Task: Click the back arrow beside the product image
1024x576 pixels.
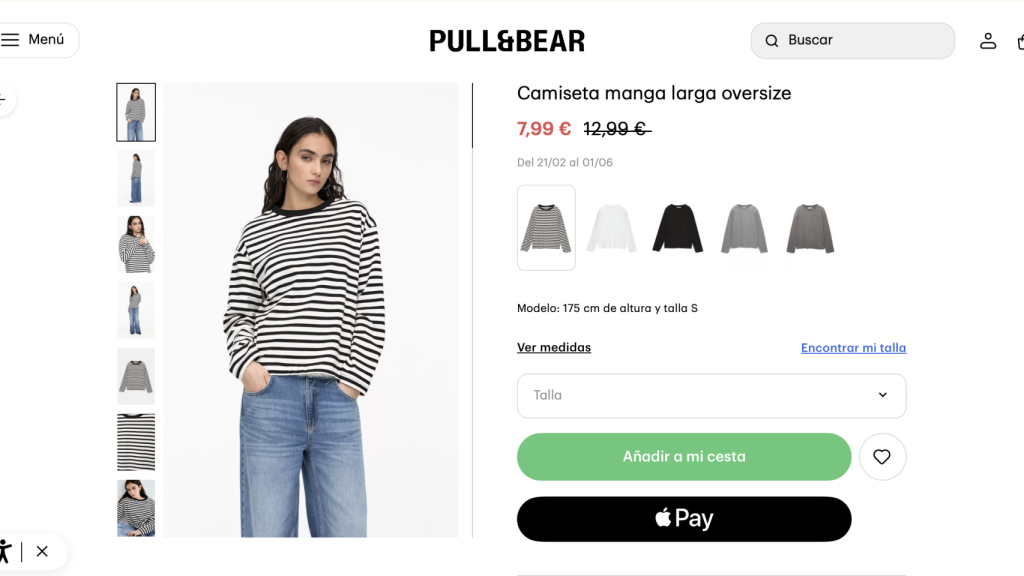Action: (x=3, y=99)
